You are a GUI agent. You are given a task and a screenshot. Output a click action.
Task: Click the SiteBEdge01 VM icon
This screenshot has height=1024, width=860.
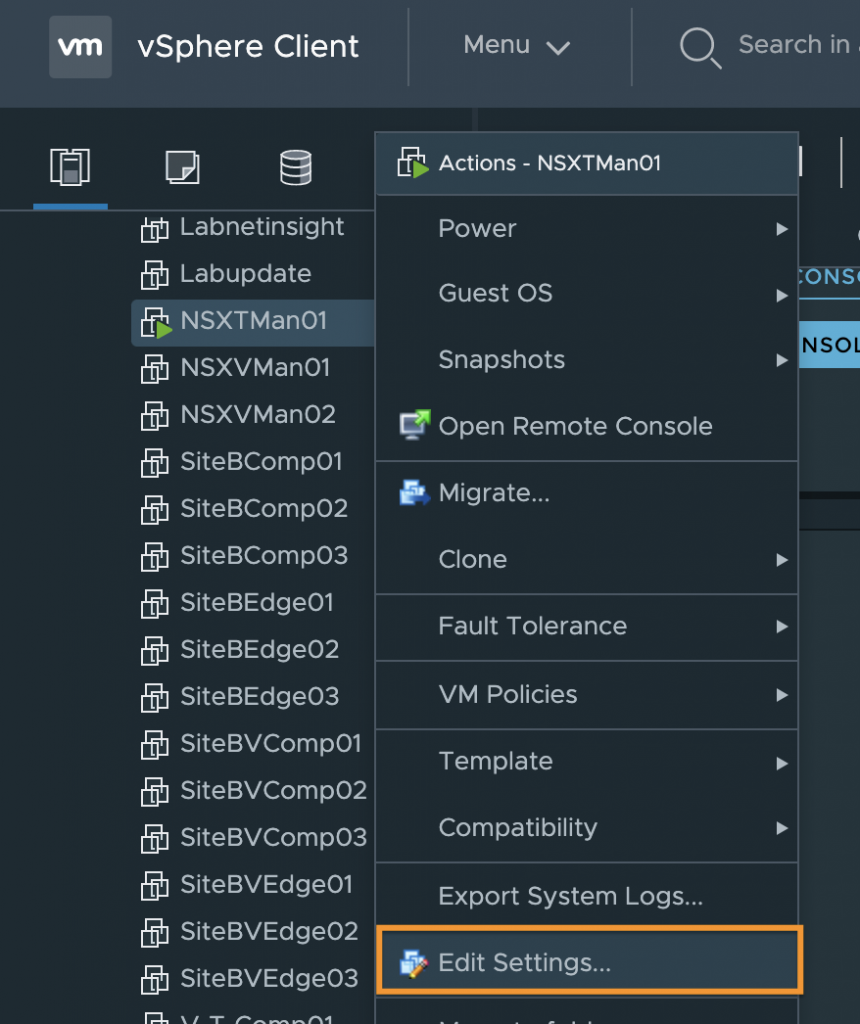[x=155, y=604]
